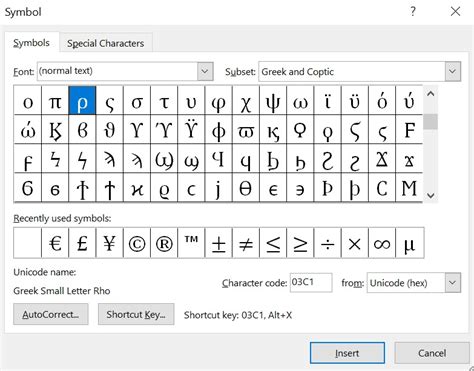Switch to the Special Characters tab

(x=106, y=43)
